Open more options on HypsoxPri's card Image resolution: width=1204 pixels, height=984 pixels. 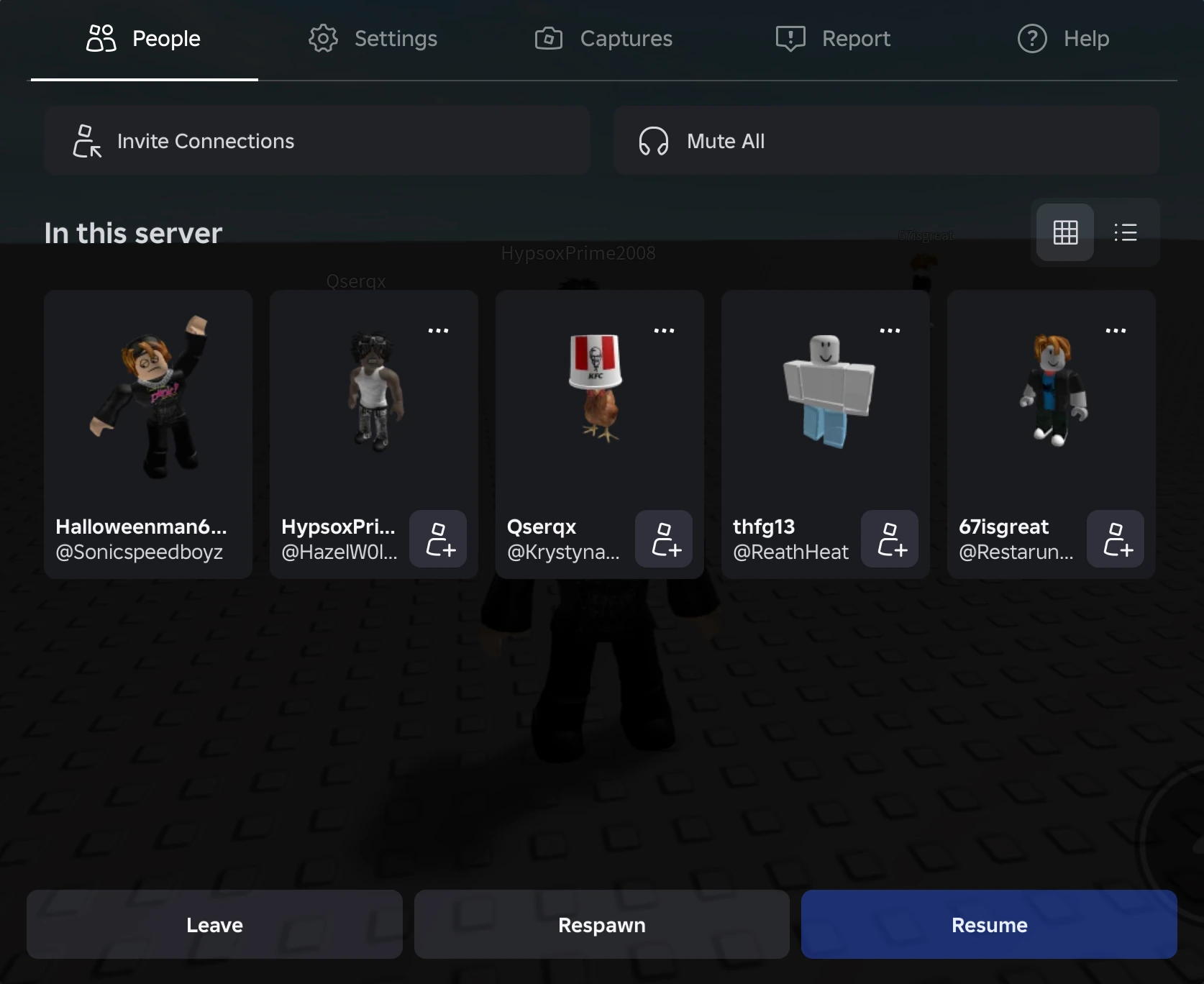[x=439, y=330]
